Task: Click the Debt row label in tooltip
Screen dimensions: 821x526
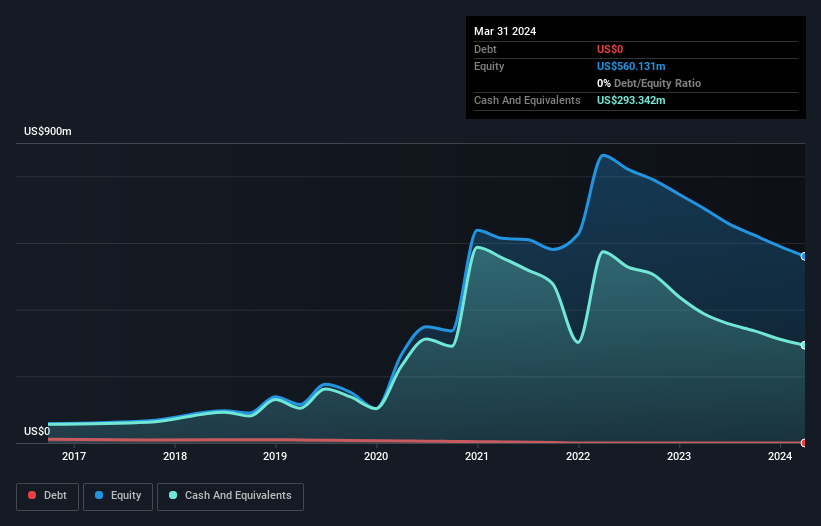Action: [485, 49]
